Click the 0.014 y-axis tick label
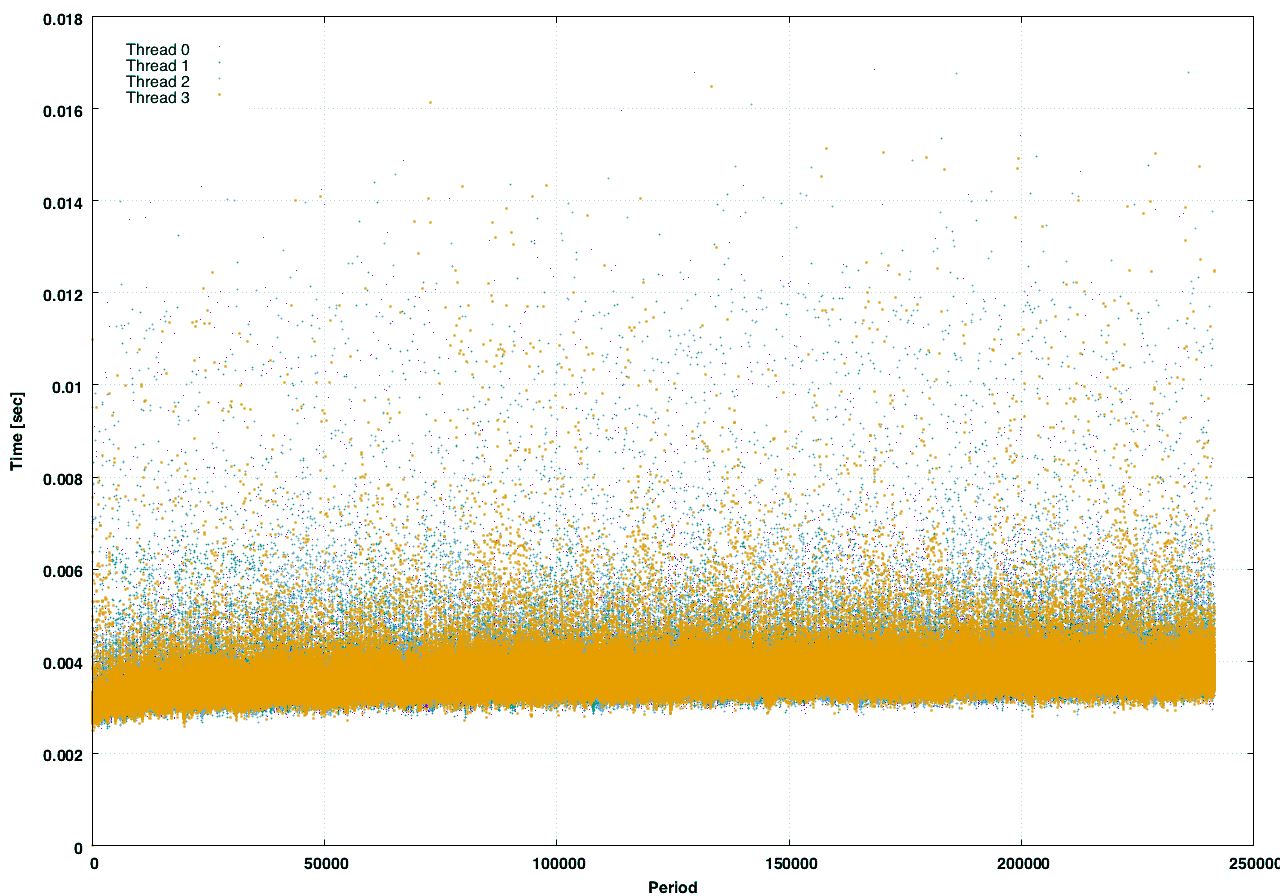 click(63, 201)
